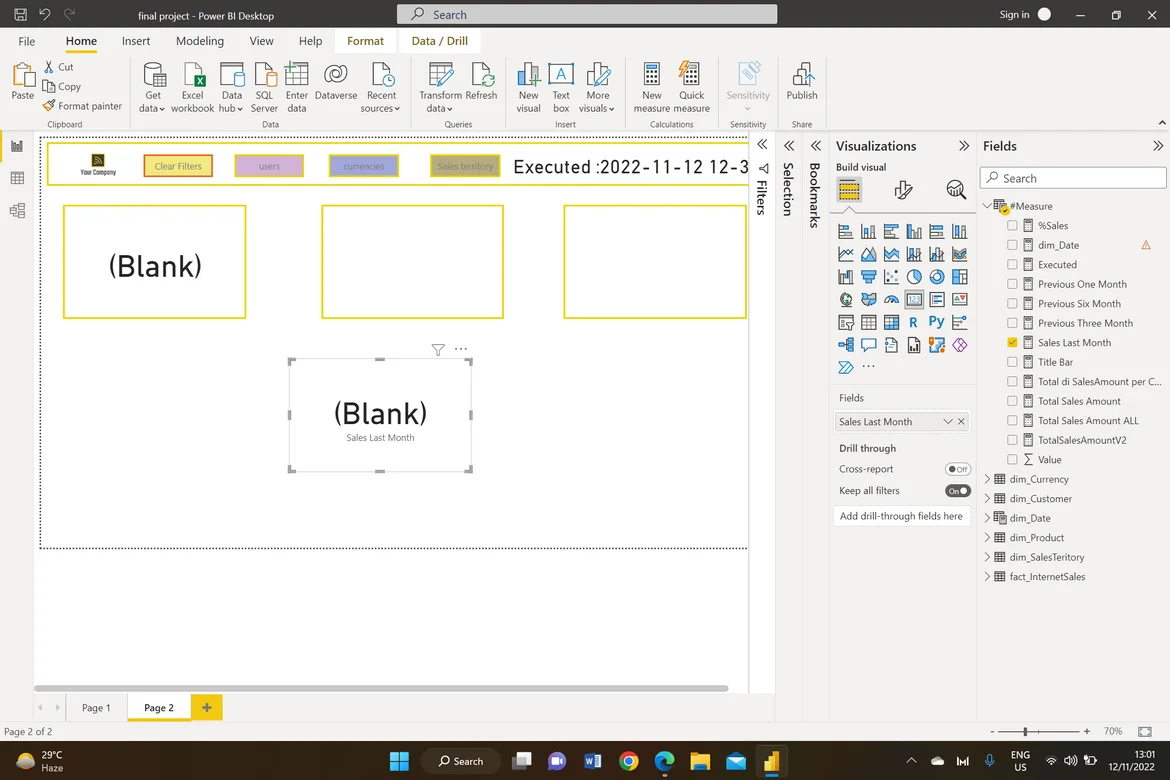Check the Total Sales Amount measure checkbox
The width and height of the screenshot is (1170, 780).
1013,401
